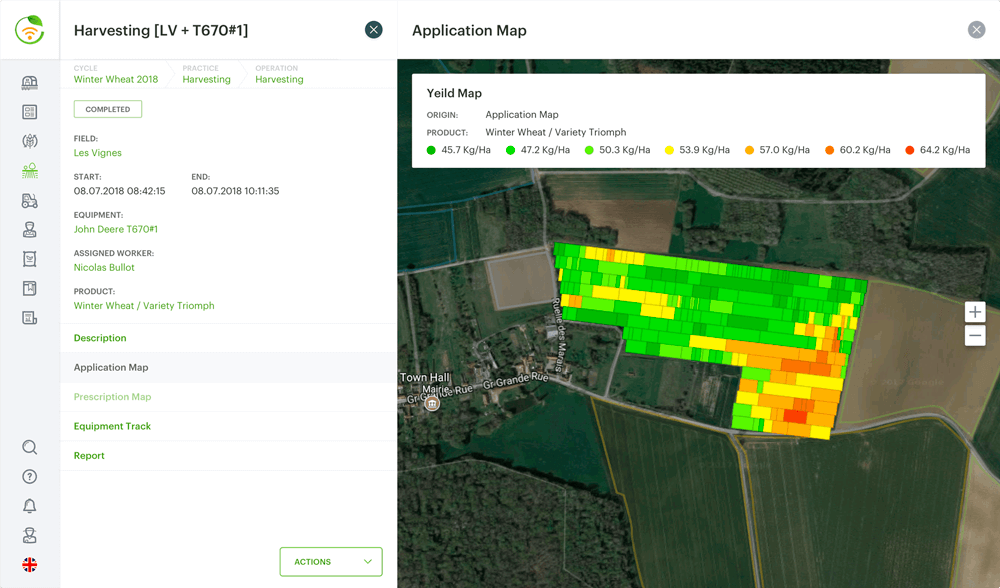The image size is (1000, 588).
Task: Open notifications bell icon
Action: [x=30, y=507]
